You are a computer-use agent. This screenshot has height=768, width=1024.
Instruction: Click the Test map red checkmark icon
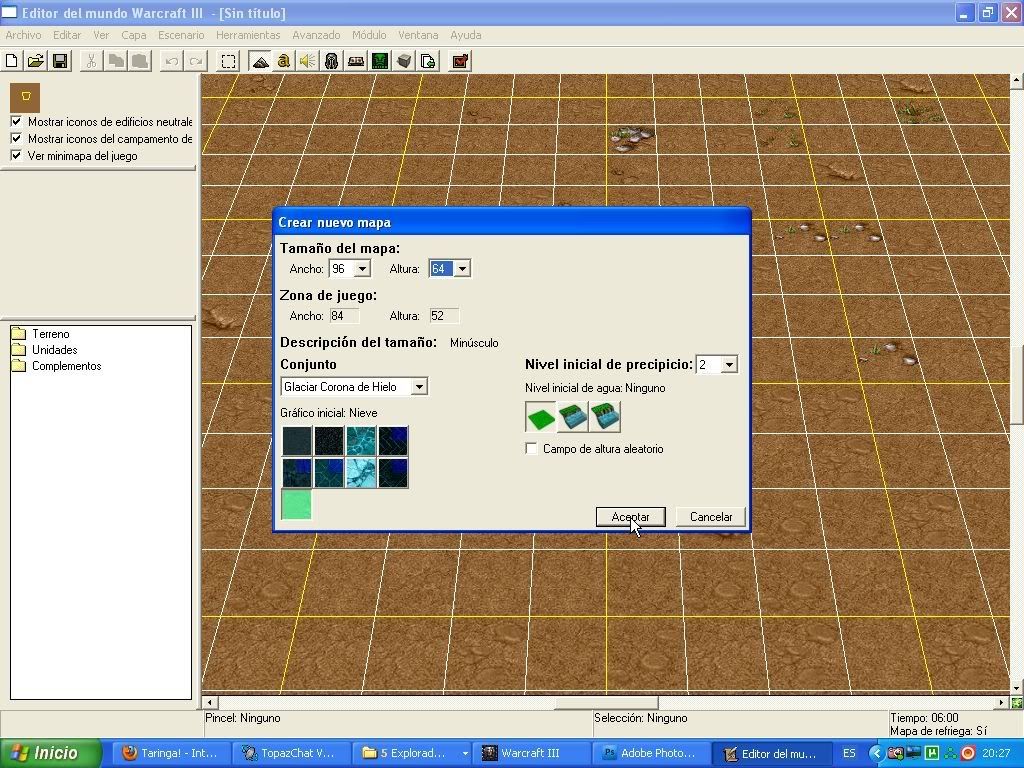[x=460, y=61]
